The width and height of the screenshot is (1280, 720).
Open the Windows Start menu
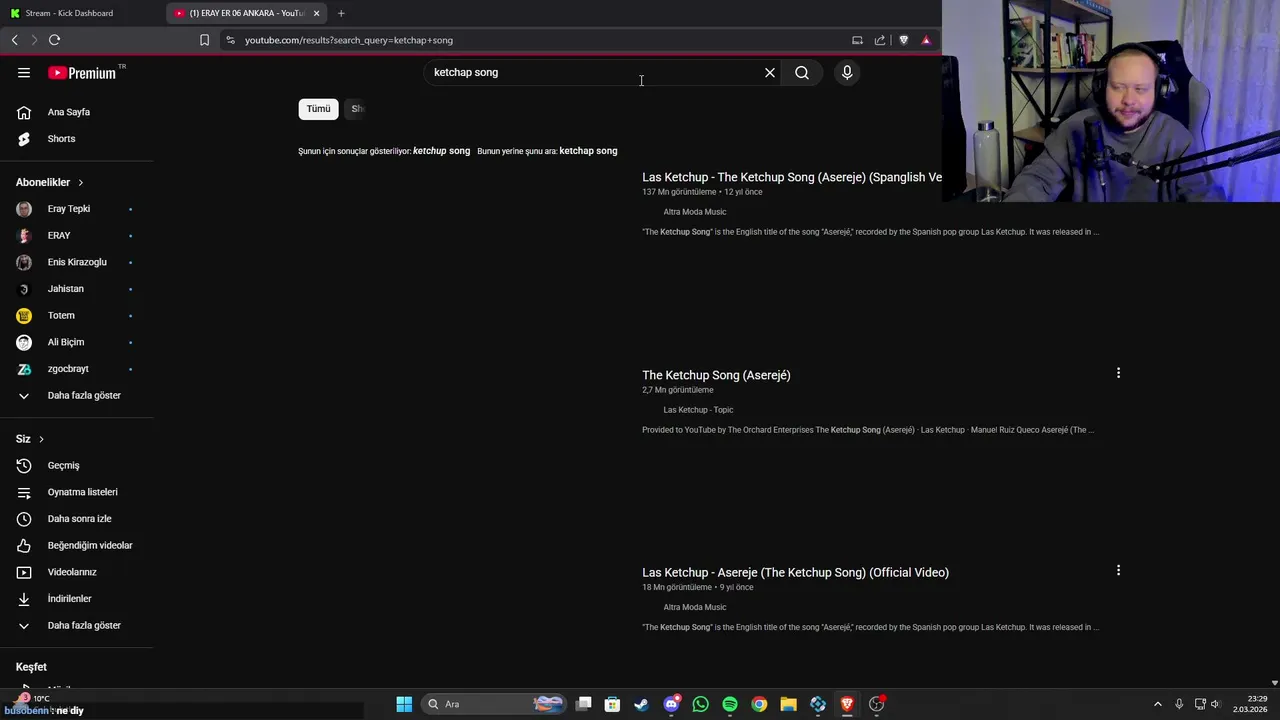[x=404, y=704]
